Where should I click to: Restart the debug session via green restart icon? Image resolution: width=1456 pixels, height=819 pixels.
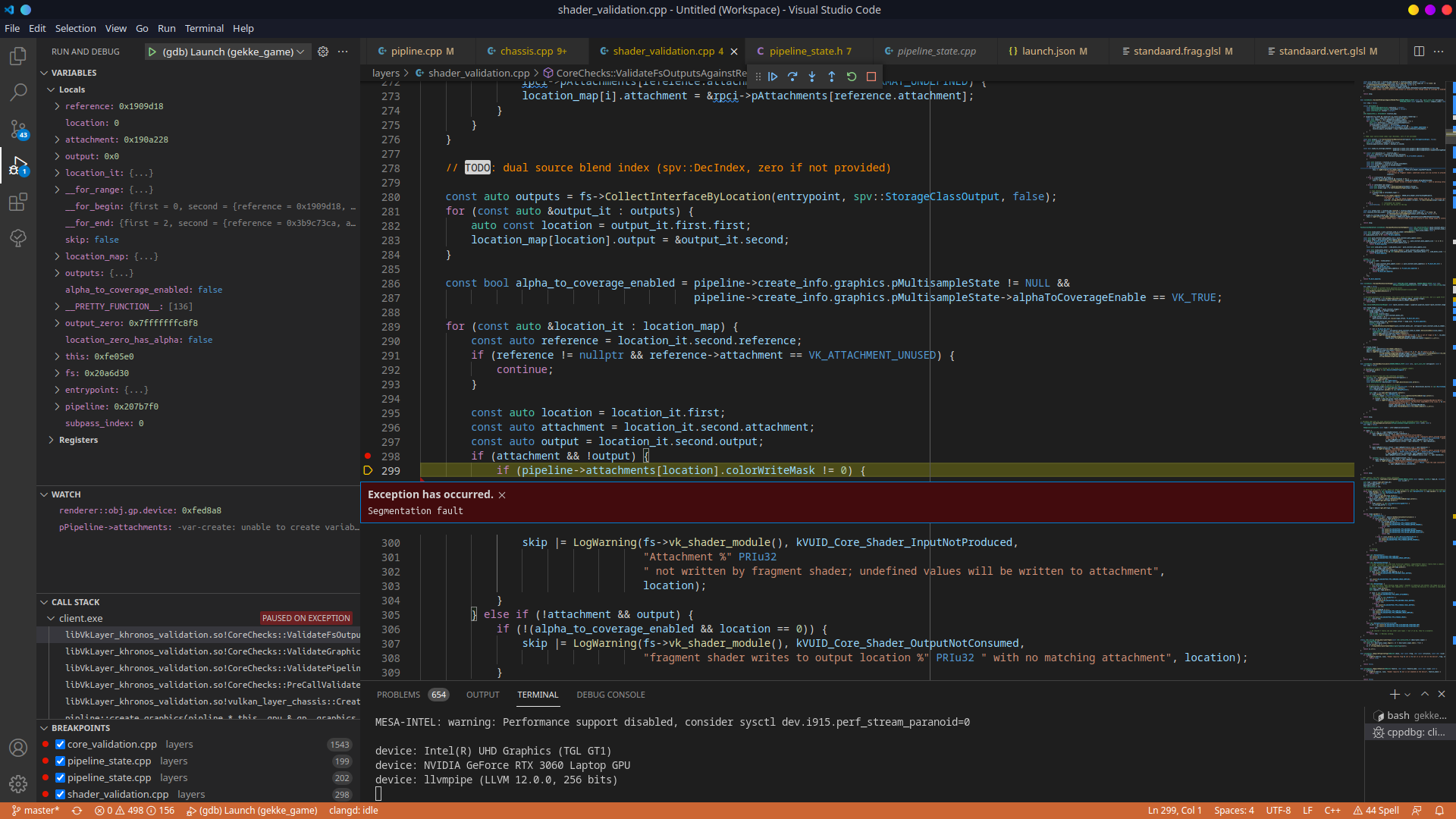click(x=851, y=76)
